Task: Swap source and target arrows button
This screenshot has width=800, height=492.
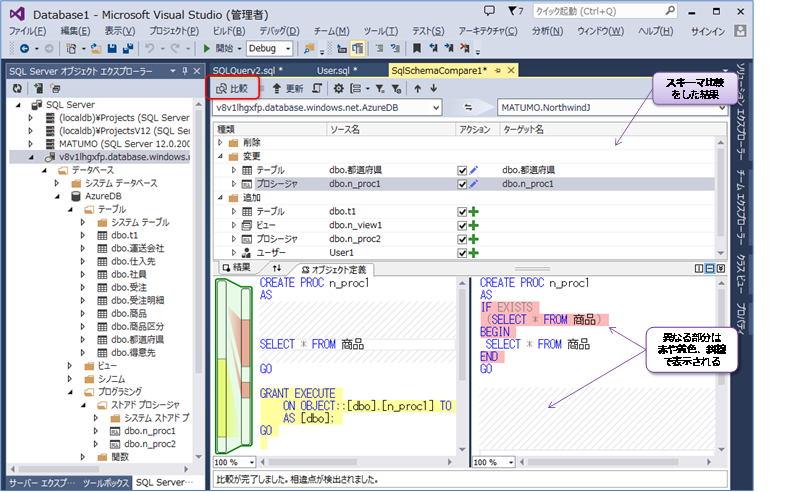Action: click(x=468, y=108)
